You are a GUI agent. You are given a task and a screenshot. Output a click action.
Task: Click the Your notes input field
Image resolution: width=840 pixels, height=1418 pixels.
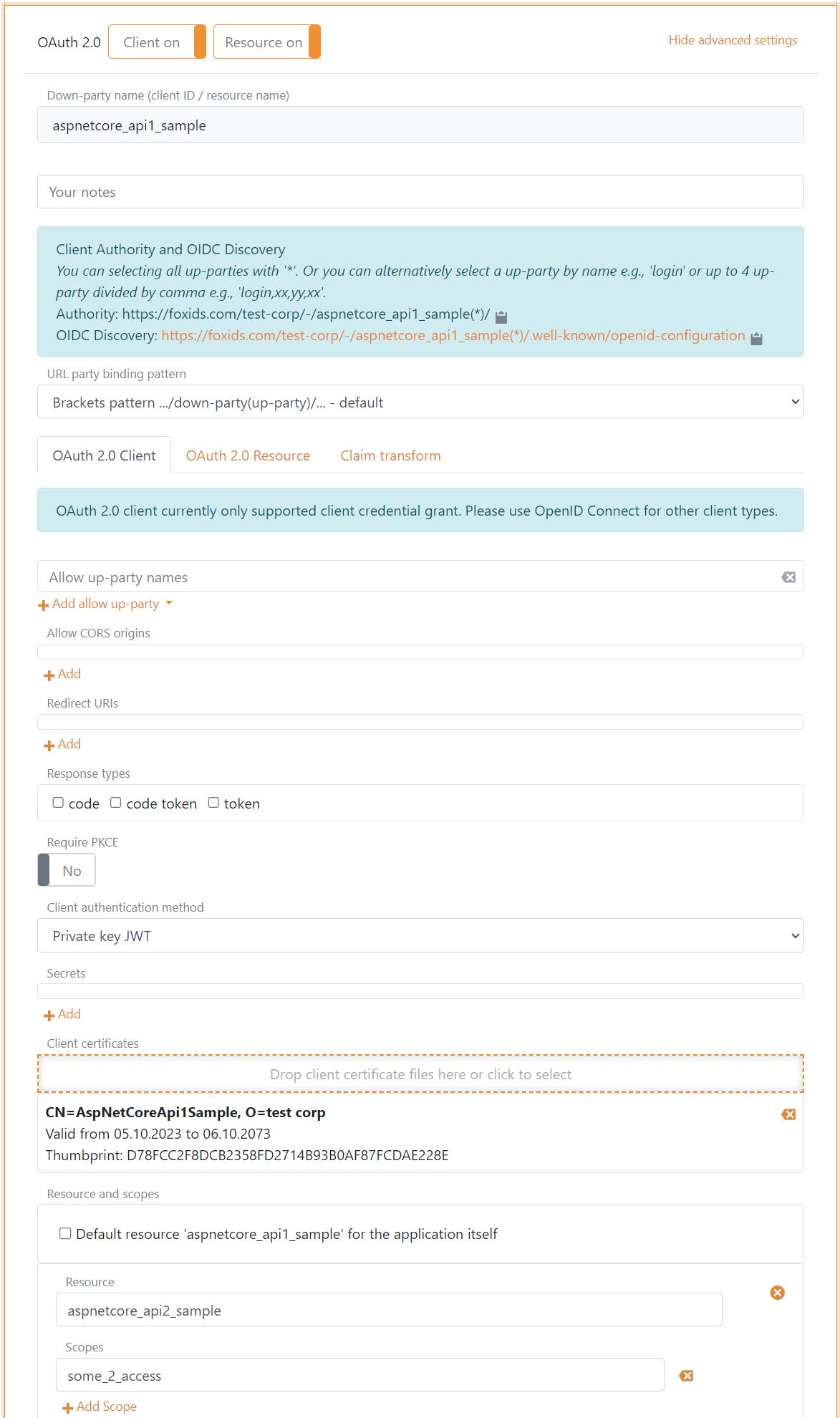[420, 192]
